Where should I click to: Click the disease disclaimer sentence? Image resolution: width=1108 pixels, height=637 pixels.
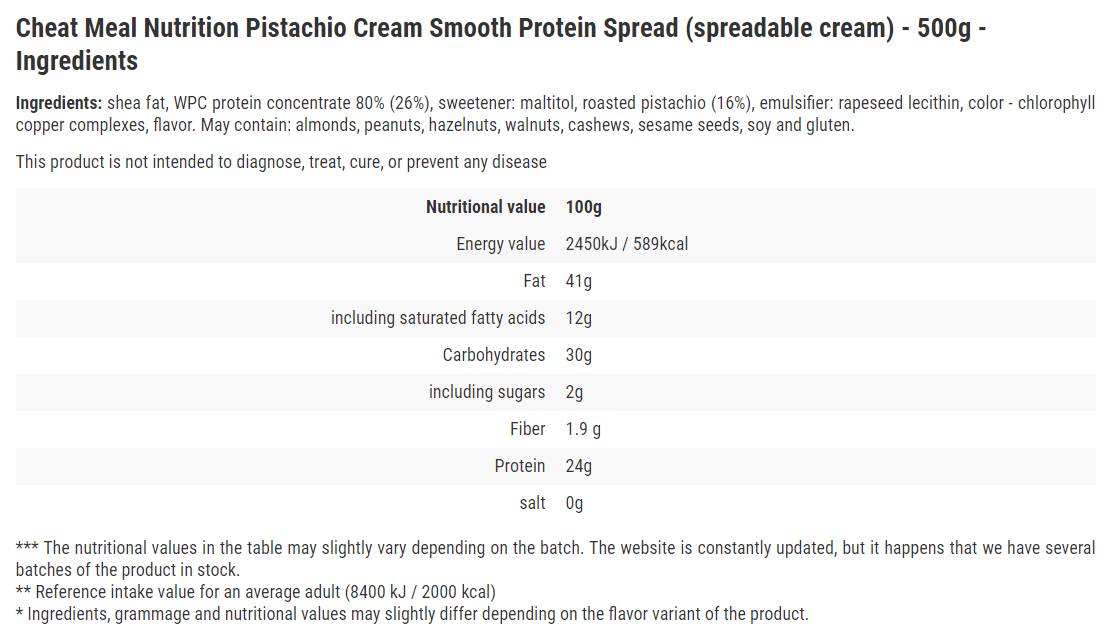pos(281,162)
